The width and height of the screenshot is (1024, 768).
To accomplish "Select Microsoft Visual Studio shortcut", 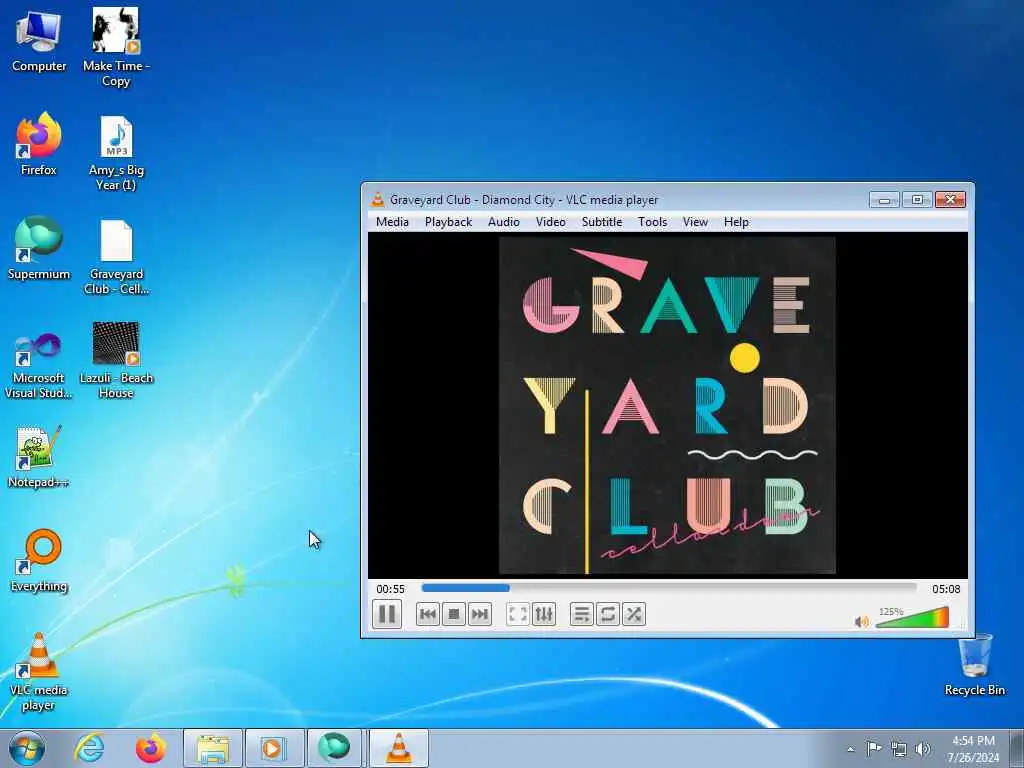I will pyautogui.click(x=38, y=365).
